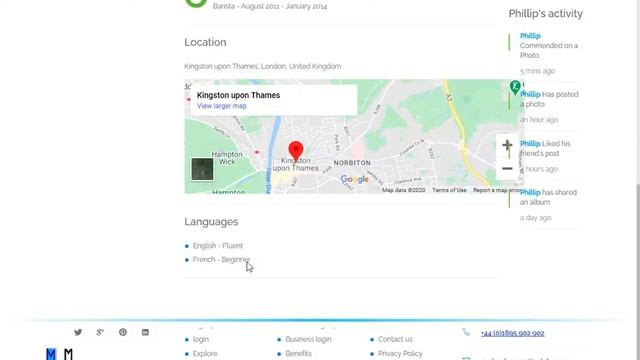Click the green marker pin on the map
The height and width of the screenshot is (360, 640).
515,87
